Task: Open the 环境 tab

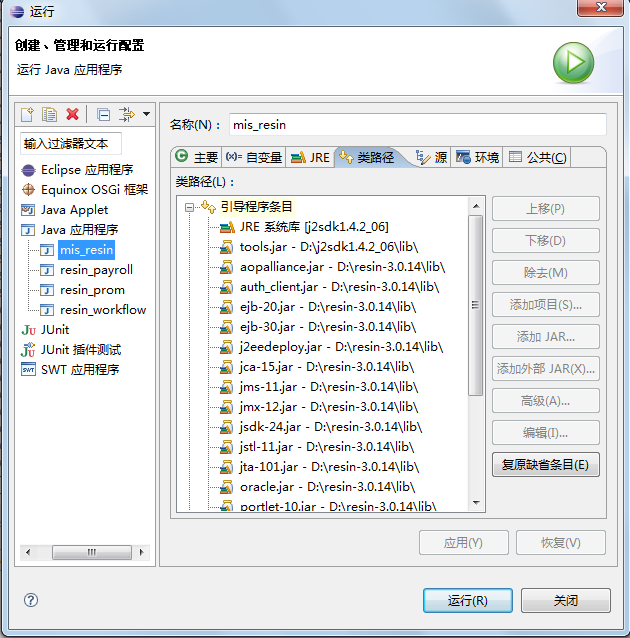Action: [x=477, y=157]
